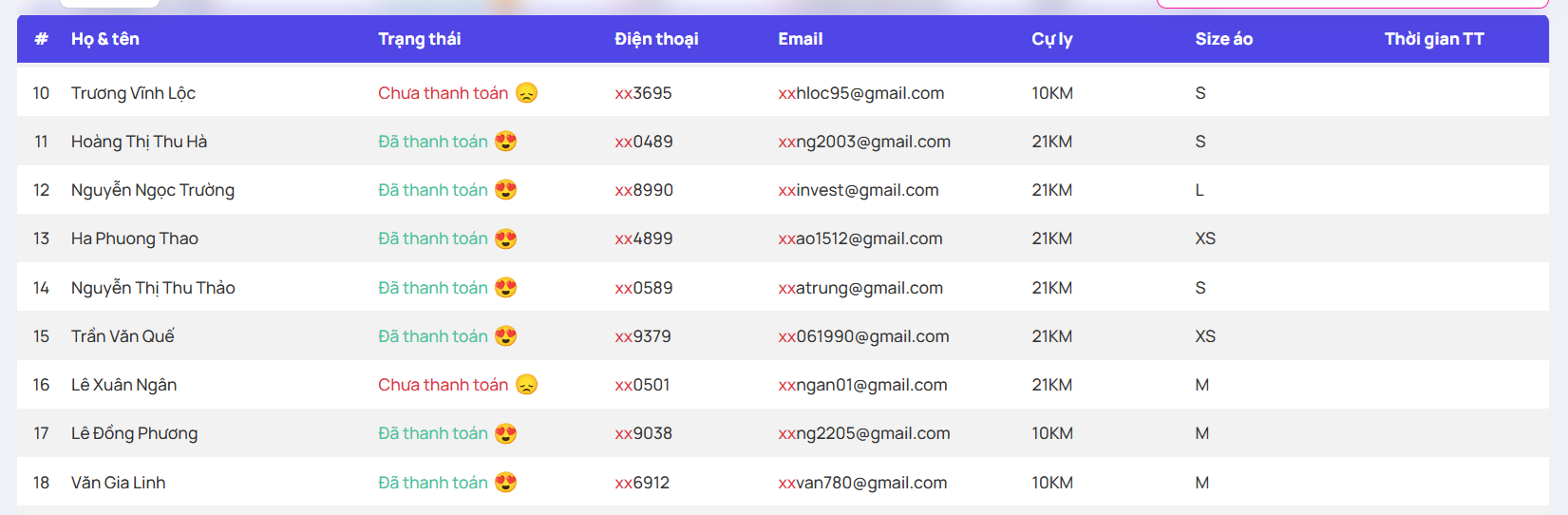Click the 'Thời gian TT' column header
Viewport: 1568px width, 515px height.
click(1434, 39)
